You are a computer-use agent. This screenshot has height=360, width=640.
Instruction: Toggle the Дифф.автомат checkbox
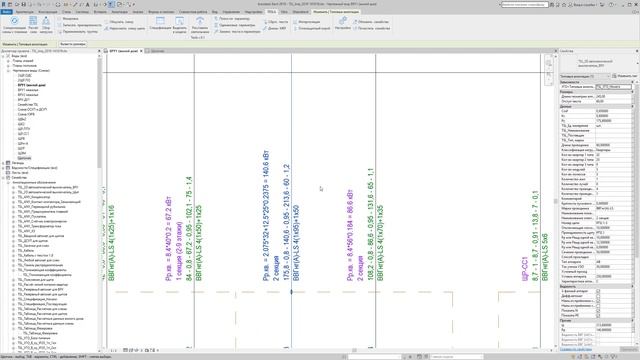coord(598,296)
